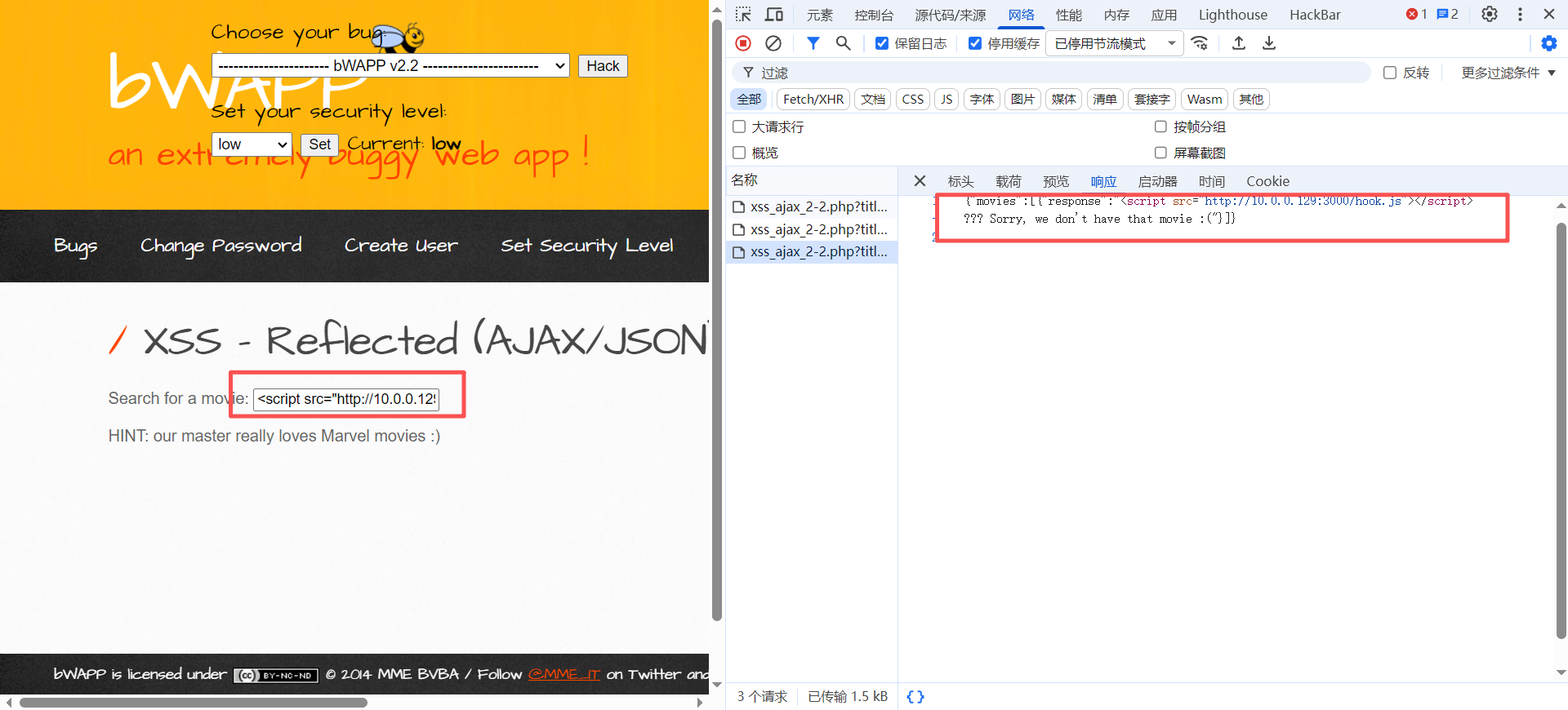Open the 源代码/来源 tab
This screenshot has height=710, width=1568.
point(951,15)
